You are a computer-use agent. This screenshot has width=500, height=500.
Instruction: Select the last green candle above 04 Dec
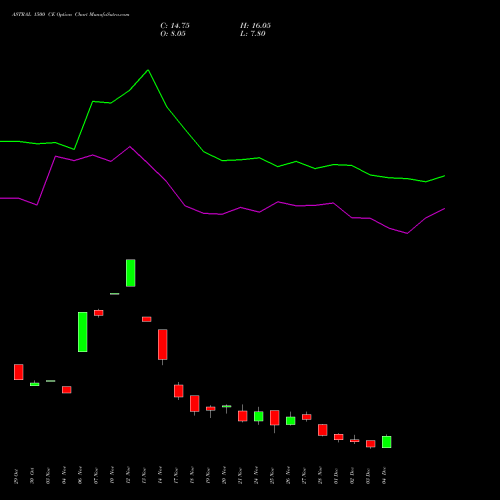[387, 442]
